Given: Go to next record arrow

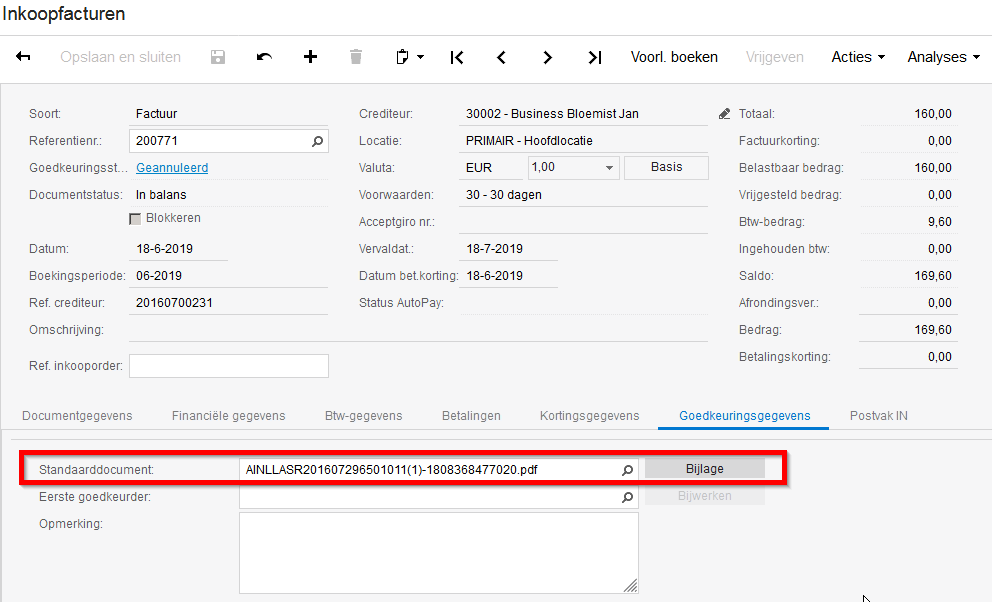Looking at the screenshot, I should tap(548, 57).
